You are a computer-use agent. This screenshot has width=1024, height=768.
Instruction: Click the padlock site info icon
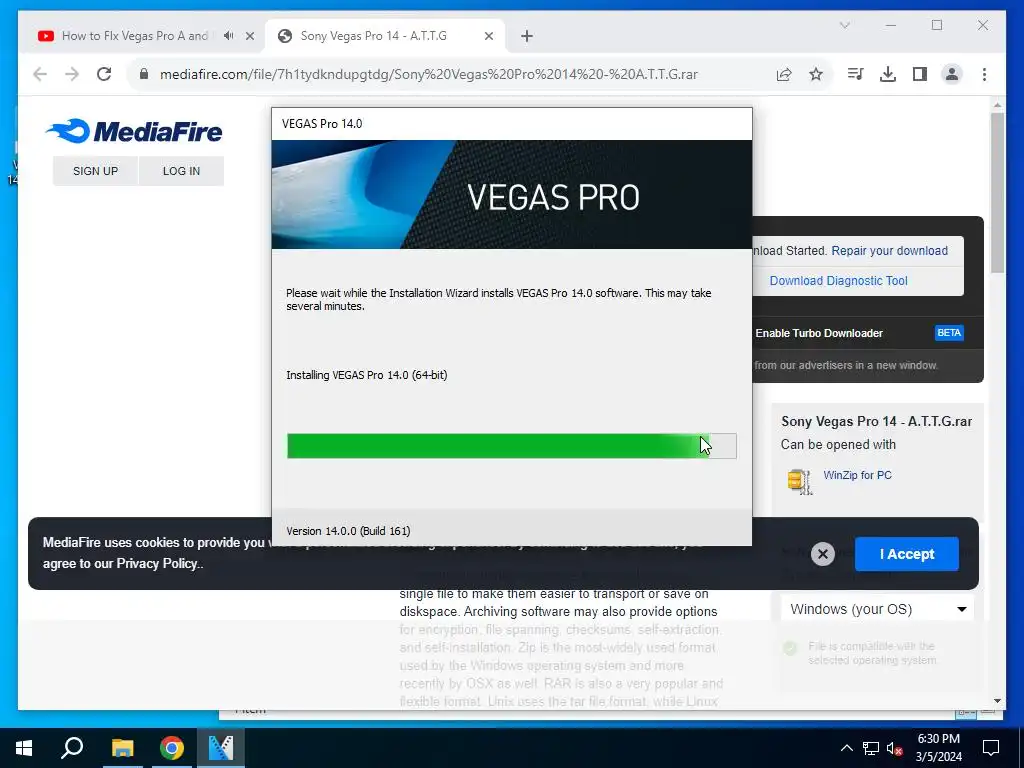(144, 74)
